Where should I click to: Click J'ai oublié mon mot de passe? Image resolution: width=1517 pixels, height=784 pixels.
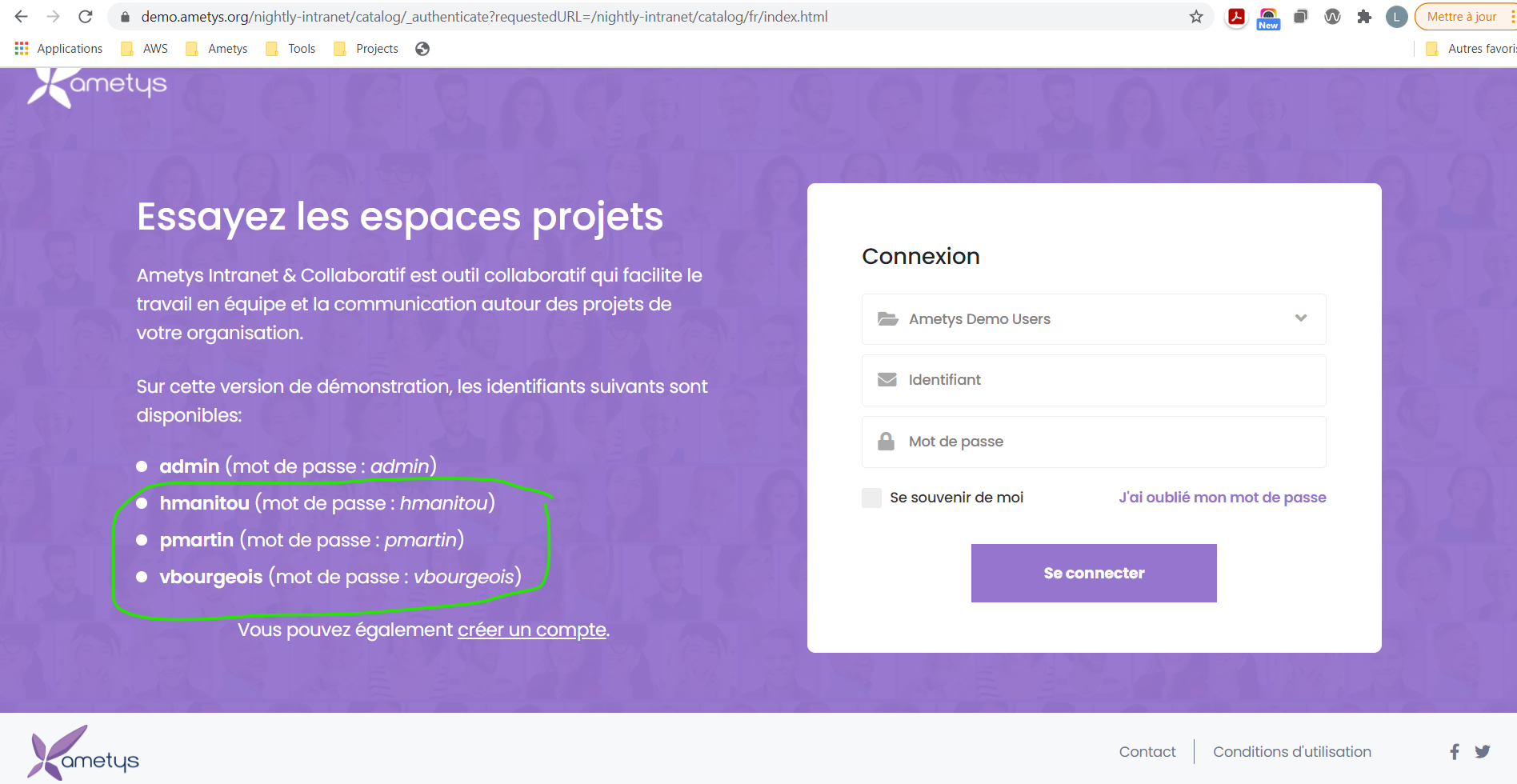(1222, 498)
